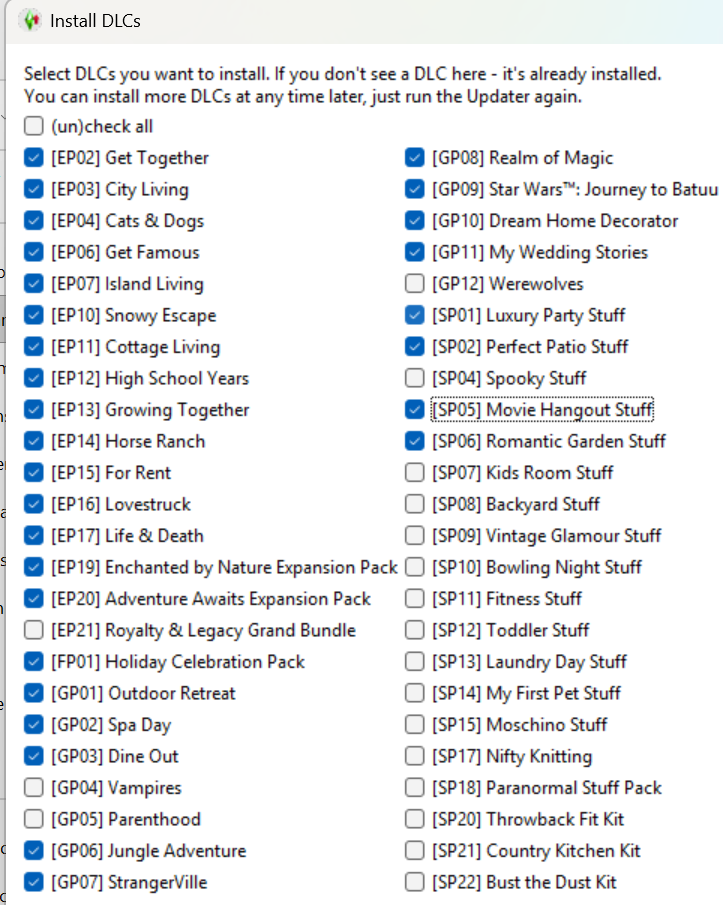Screen dimensions: 723x905
Task: Uncheck [SP06] Romantic Garden Stuff
Action: [414, 441]
